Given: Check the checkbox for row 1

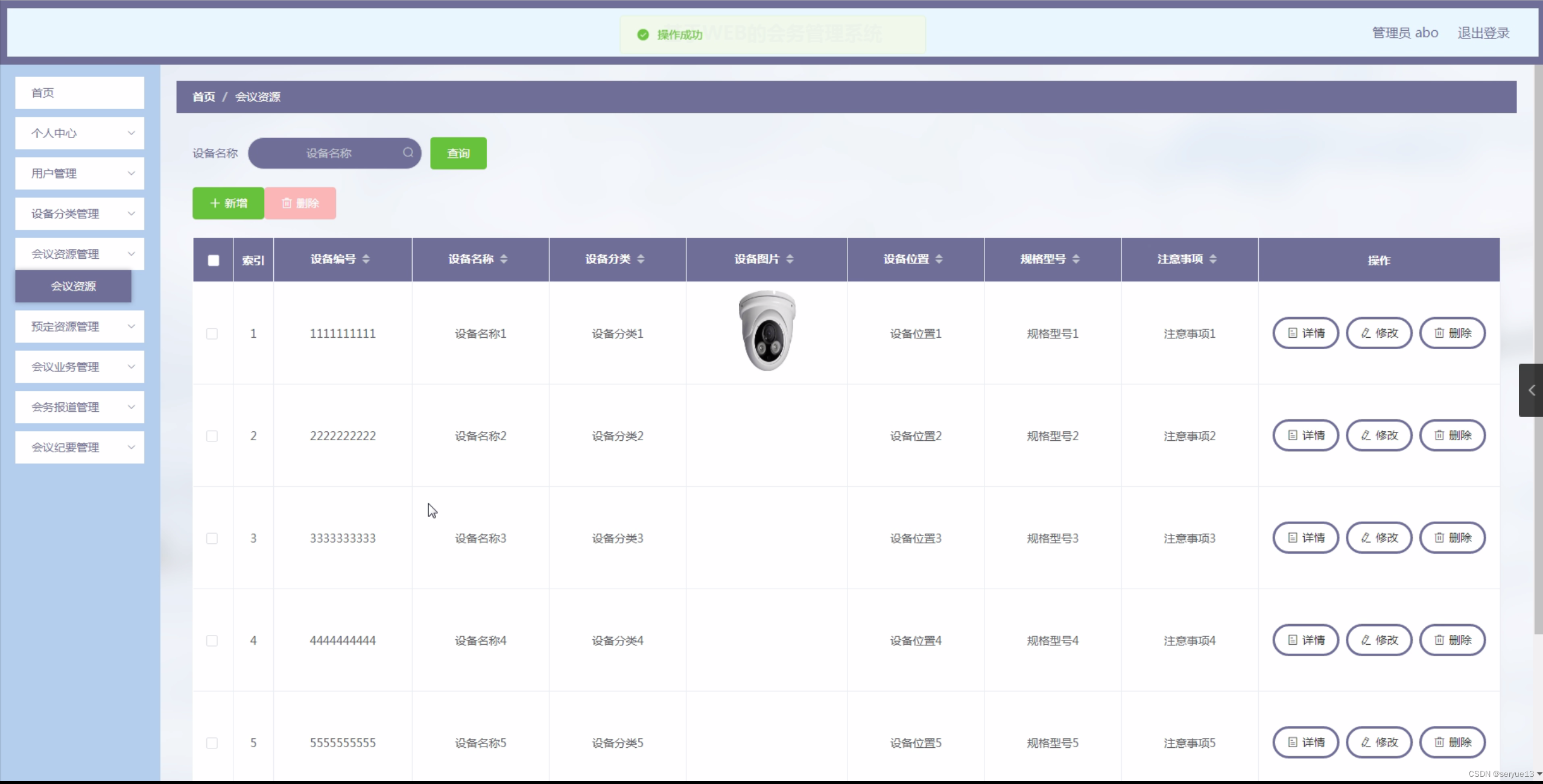Looking at the screenshot, I should (x=212, y=334).
